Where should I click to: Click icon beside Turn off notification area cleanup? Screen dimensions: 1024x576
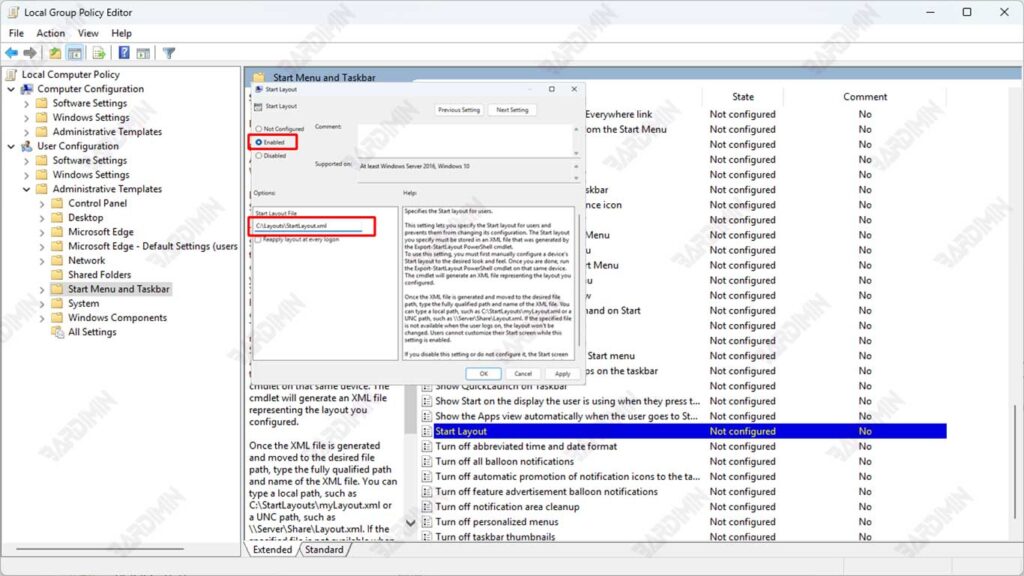426,507
